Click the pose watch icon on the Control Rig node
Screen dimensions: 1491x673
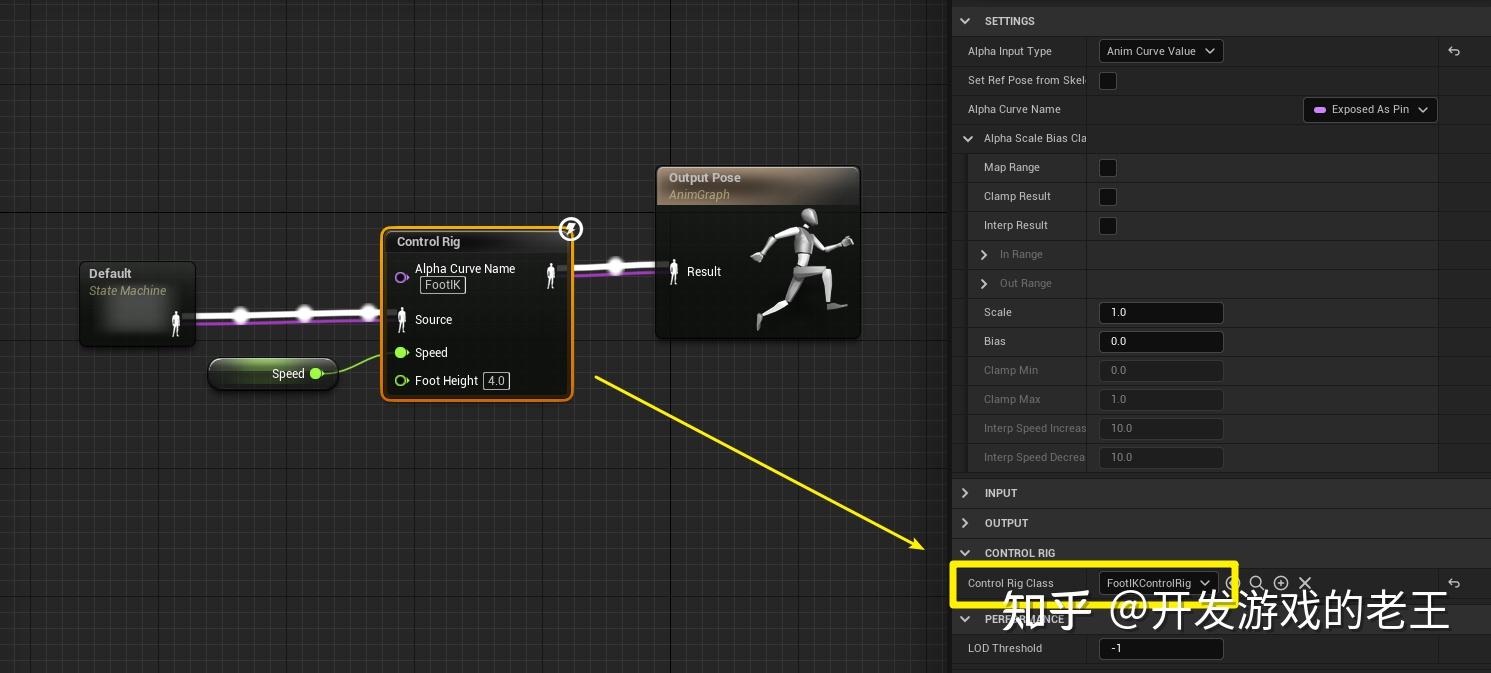[570, 228]
